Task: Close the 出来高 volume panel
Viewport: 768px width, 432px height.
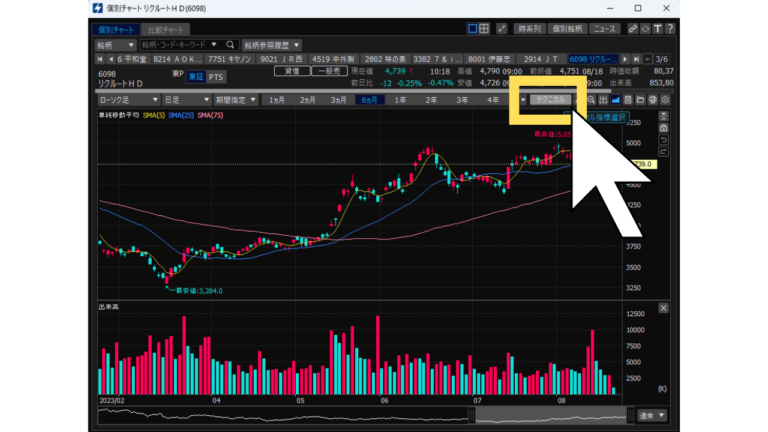Action: point(663,307)
